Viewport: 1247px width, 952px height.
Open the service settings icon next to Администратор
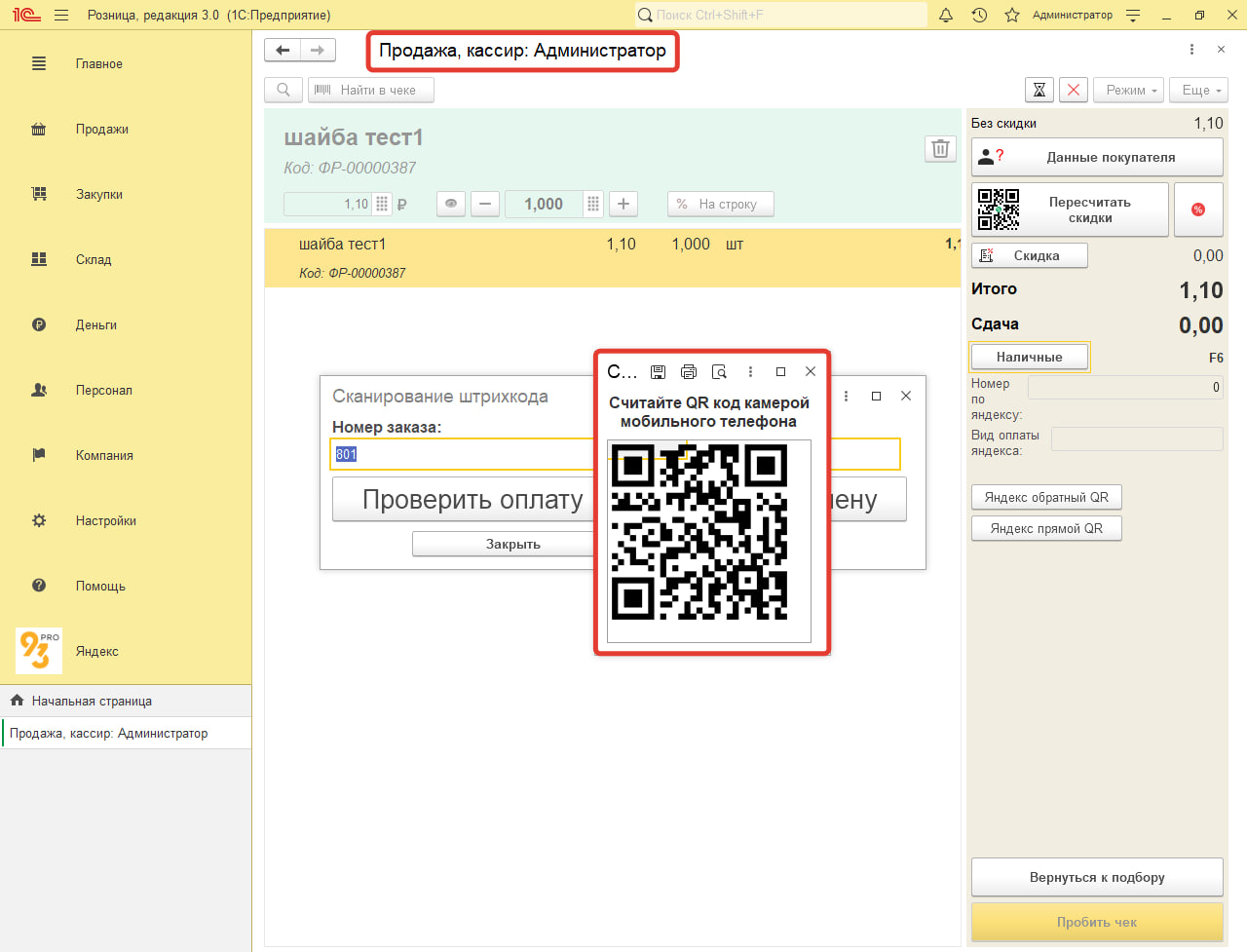[x=1133, y=15]
